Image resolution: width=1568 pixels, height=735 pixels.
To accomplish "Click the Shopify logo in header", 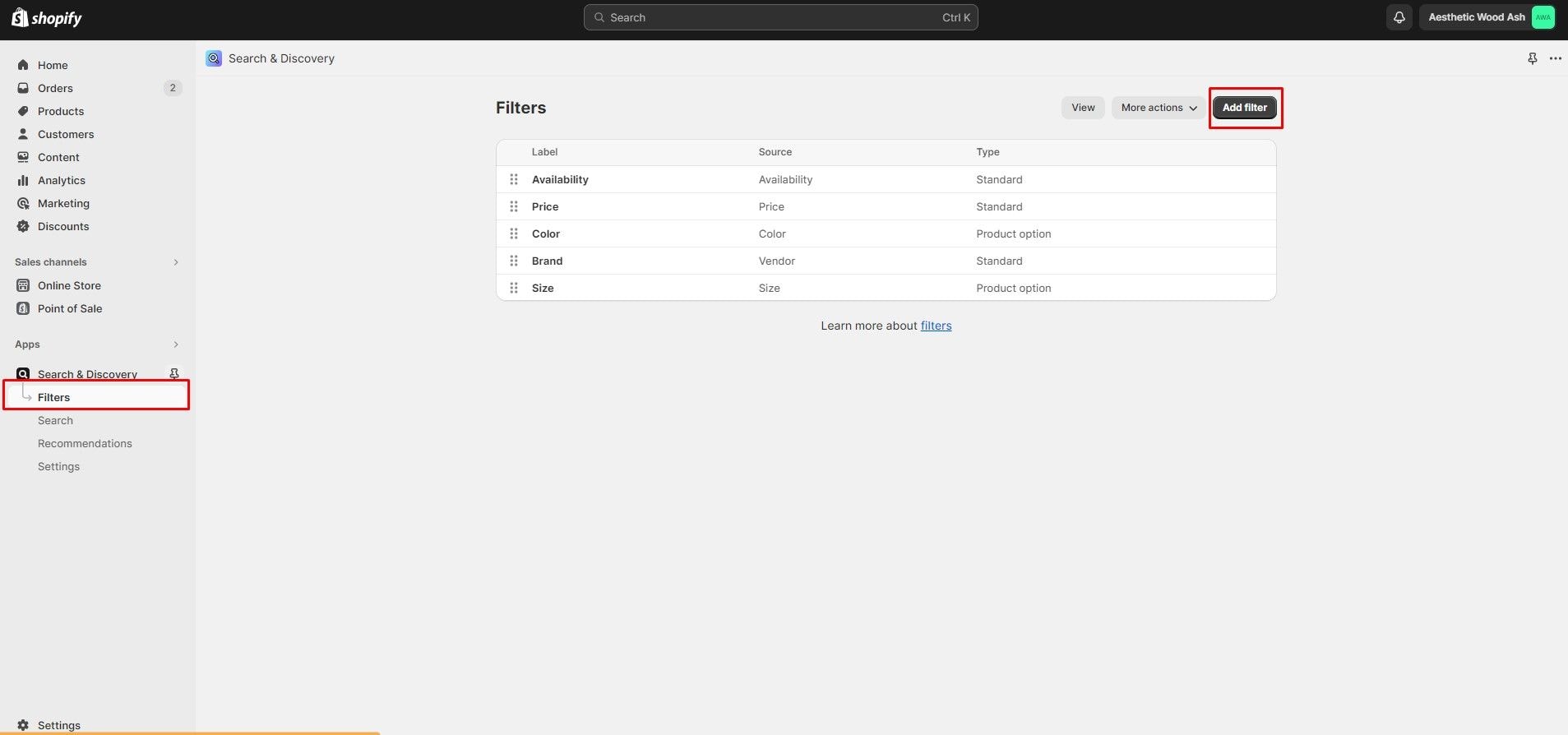I will pyautogui.click(x=47, y=18).
